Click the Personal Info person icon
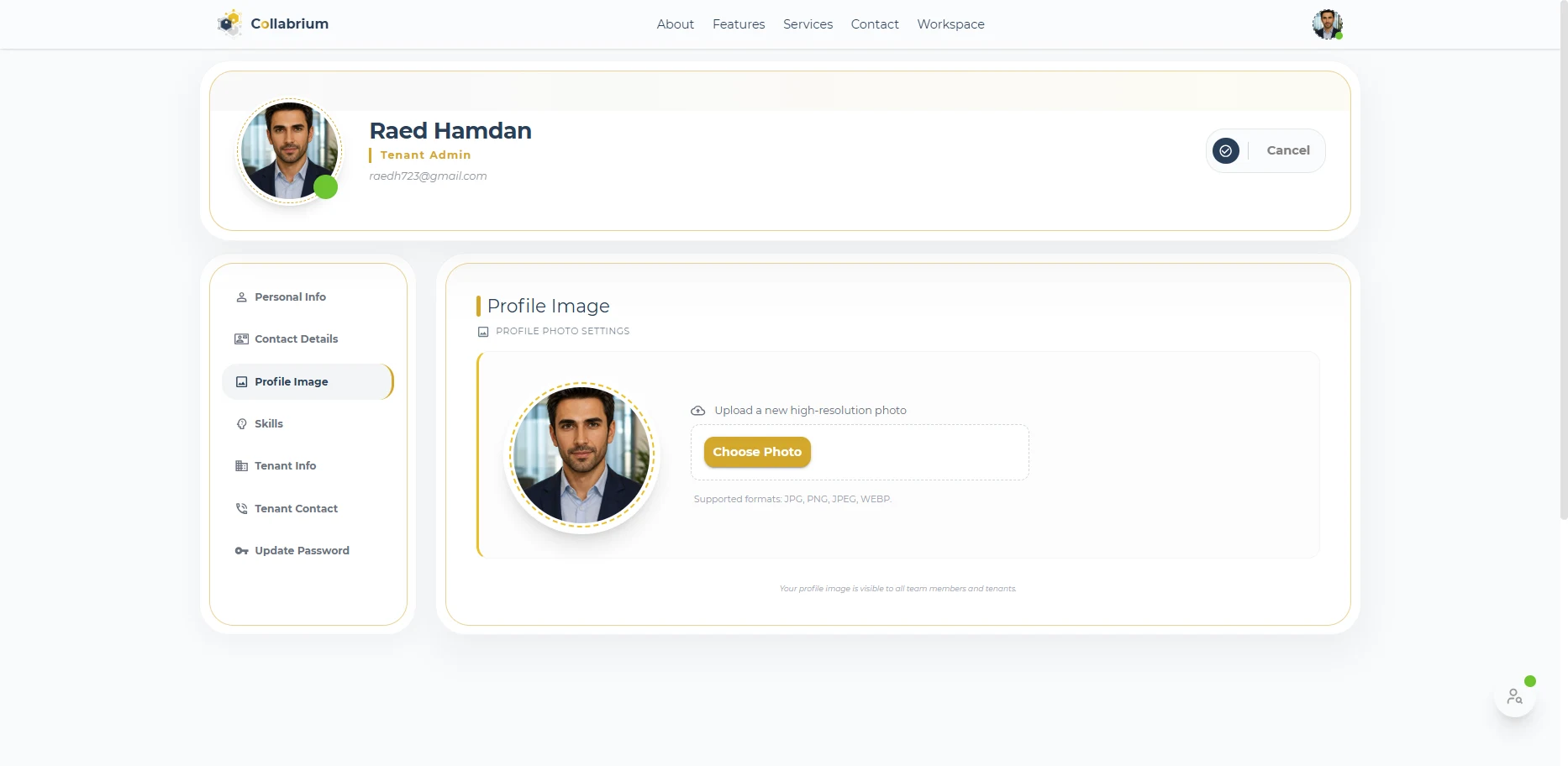 pos(241,297)
